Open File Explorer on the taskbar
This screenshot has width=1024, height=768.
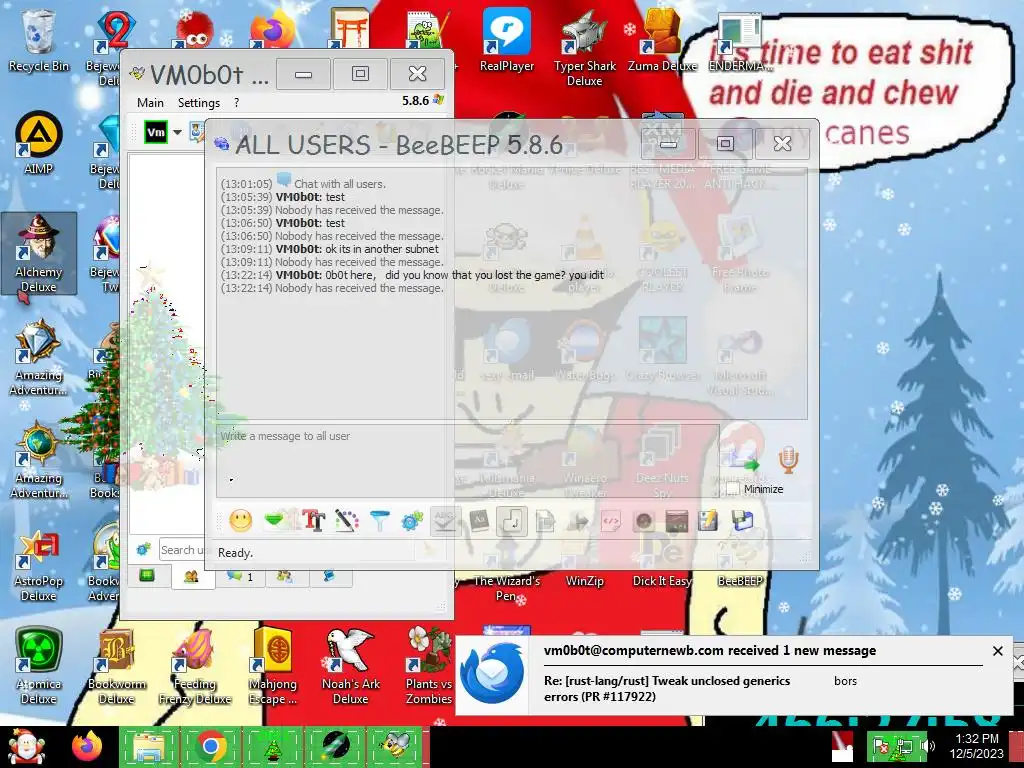point(150,747)
